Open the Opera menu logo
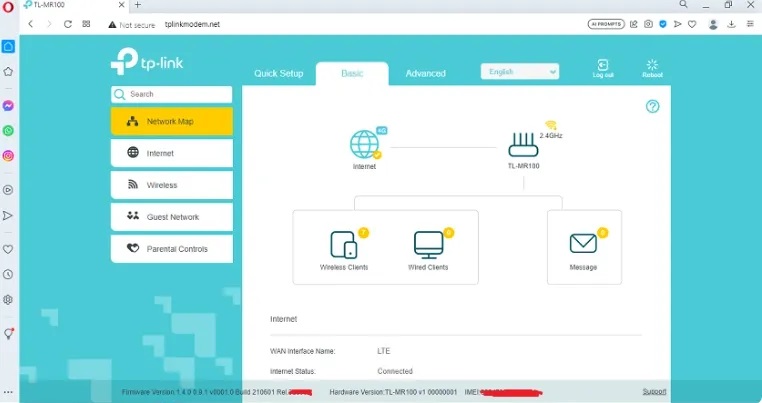This screenshot has width=762, height=403. click(x=8, y=9)
